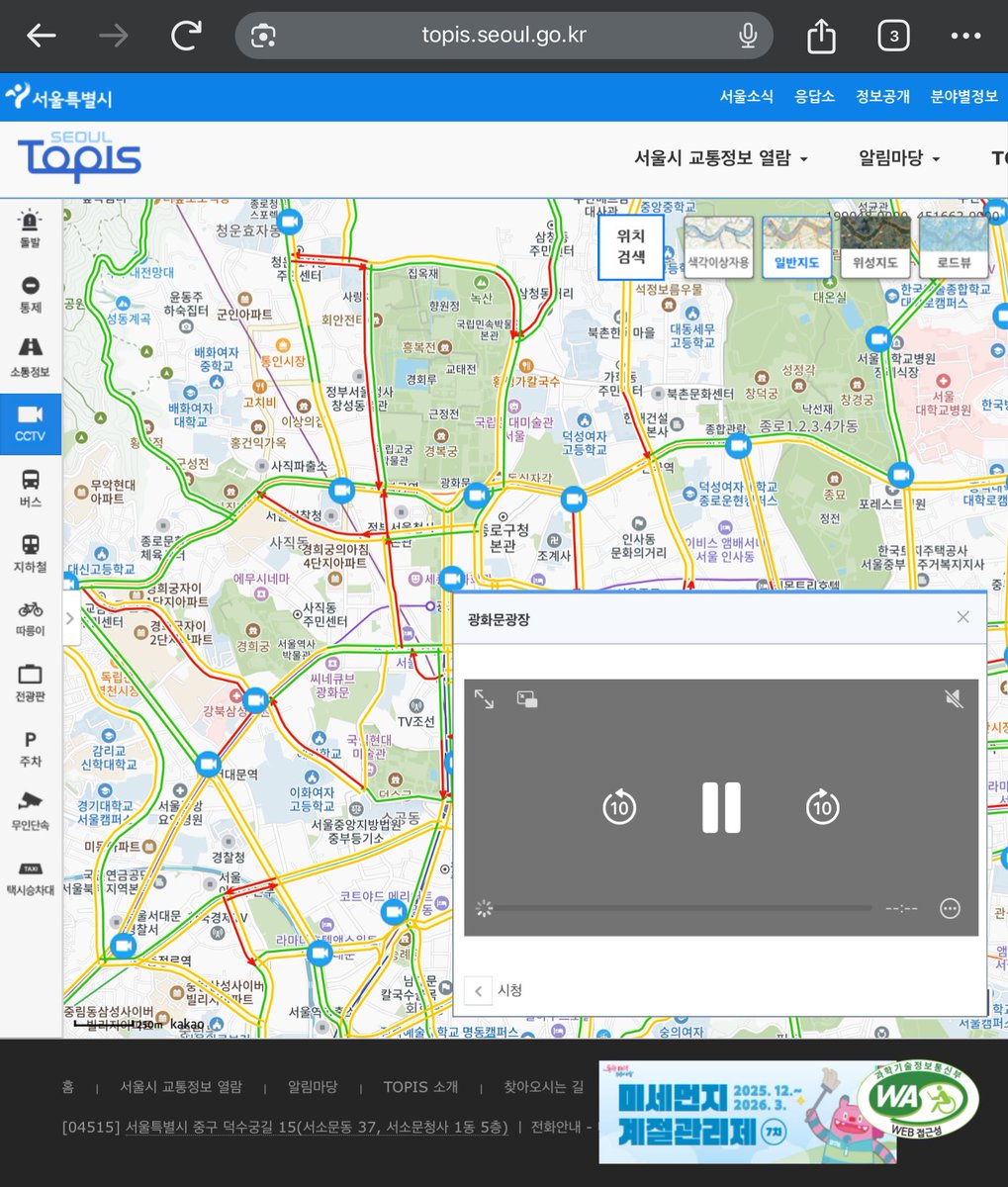Select 주차 parking in the sidebar

[31, 749]
